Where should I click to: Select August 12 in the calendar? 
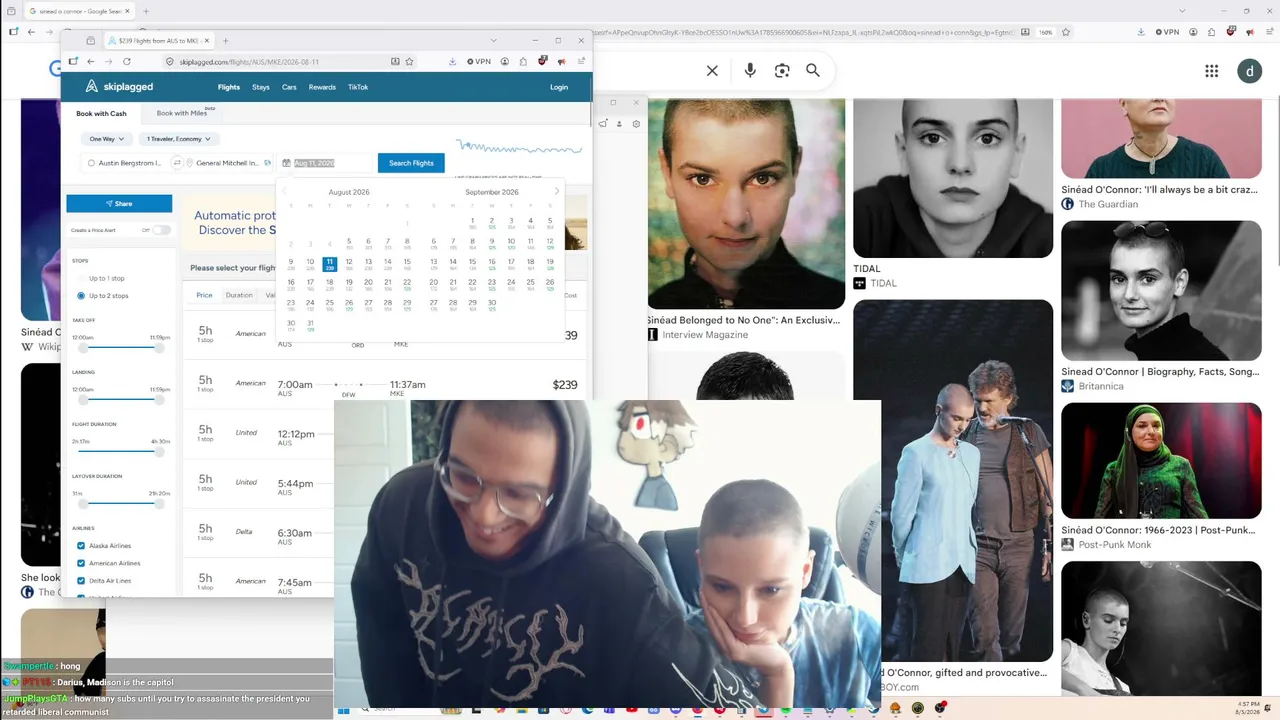349,264
